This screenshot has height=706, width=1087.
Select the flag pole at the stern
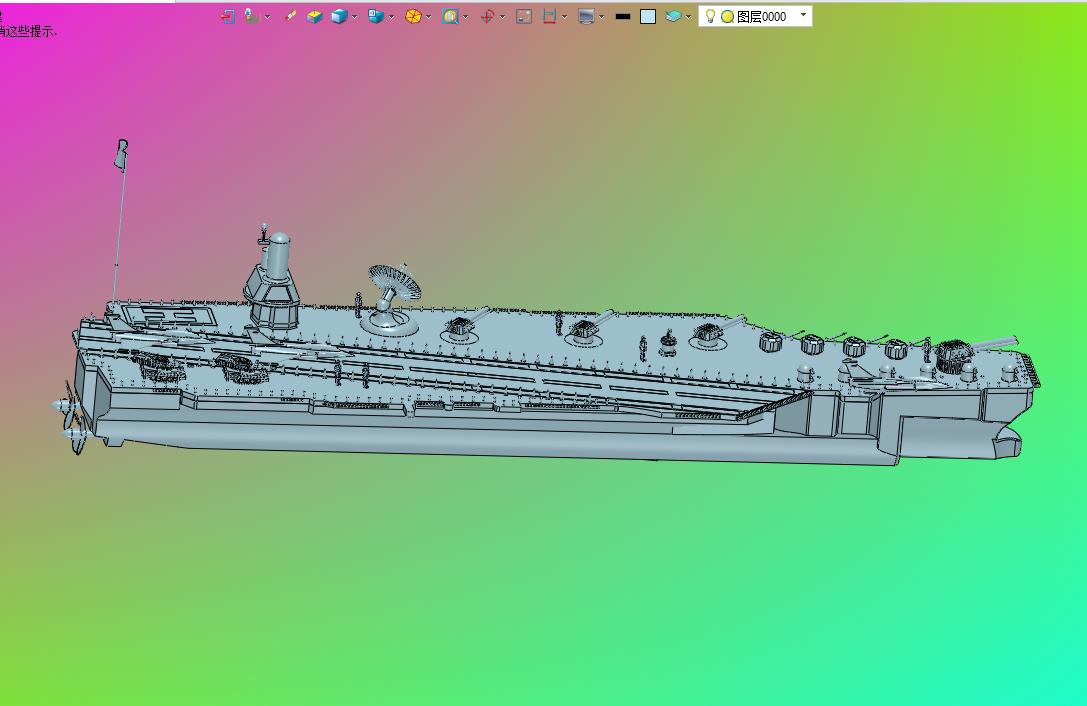[x=119, y=221]
